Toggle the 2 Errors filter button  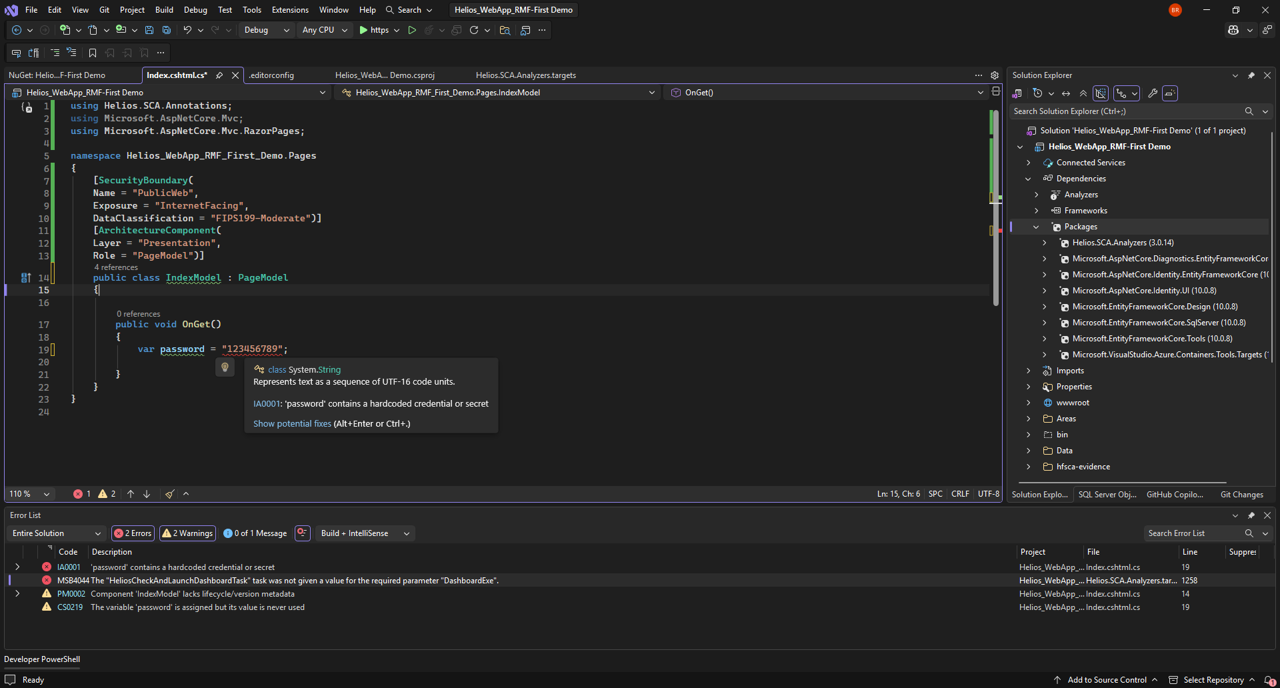[x=133, y=533]
